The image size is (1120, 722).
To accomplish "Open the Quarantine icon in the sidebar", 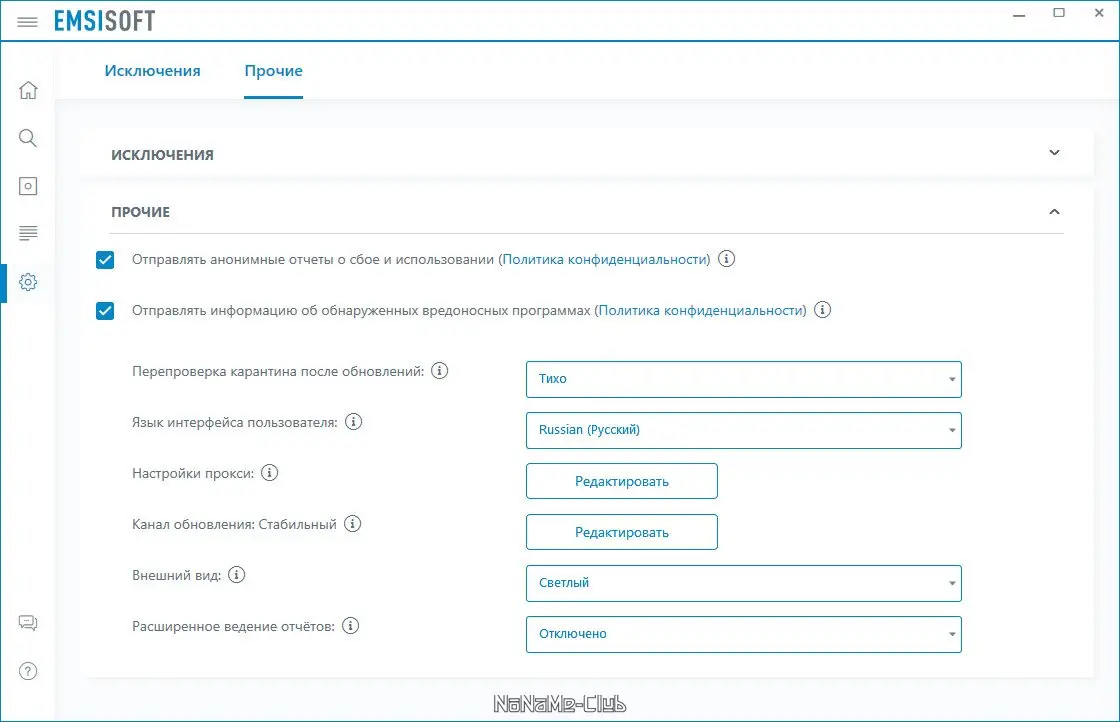I will point(28,186).
